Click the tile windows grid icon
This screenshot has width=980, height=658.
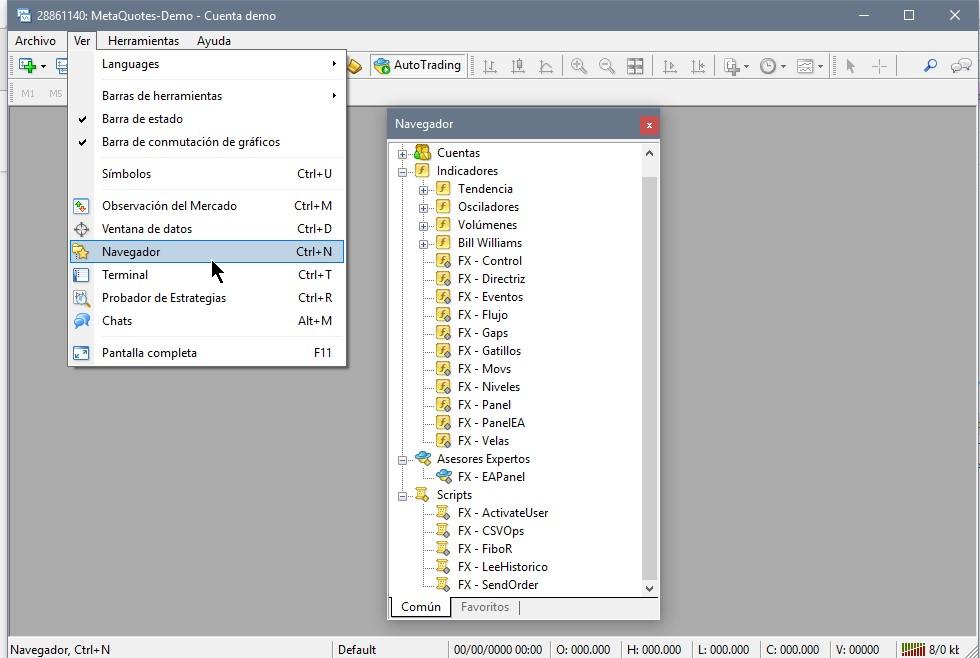point(635,66)
